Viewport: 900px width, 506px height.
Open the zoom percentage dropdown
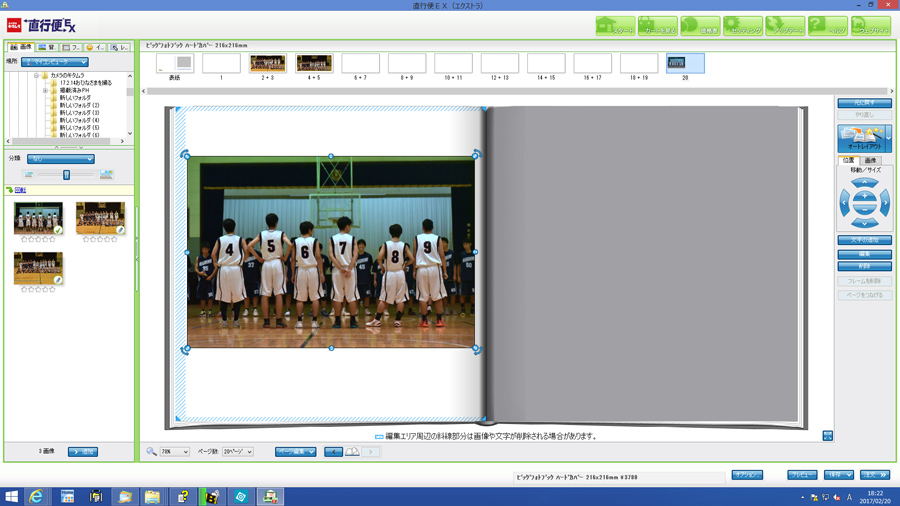point(174,452)
